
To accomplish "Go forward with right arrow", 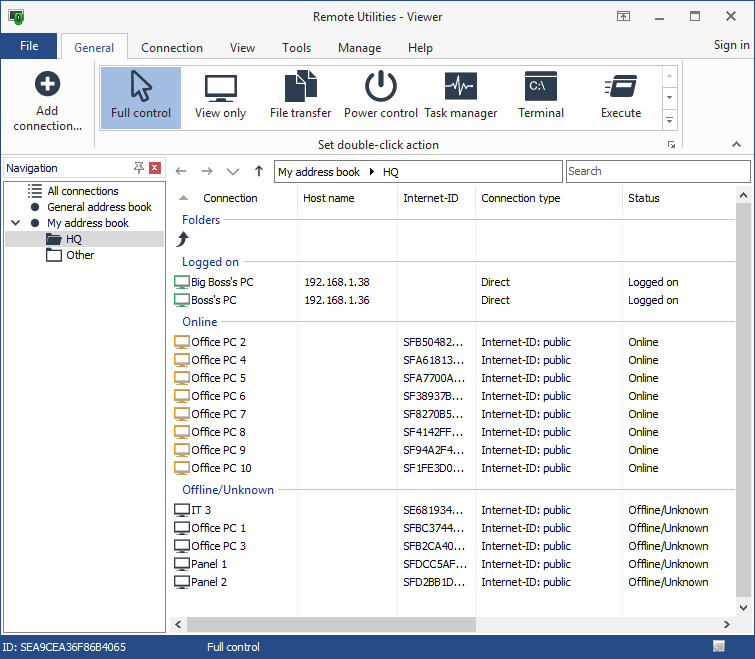I will point(207,171).
